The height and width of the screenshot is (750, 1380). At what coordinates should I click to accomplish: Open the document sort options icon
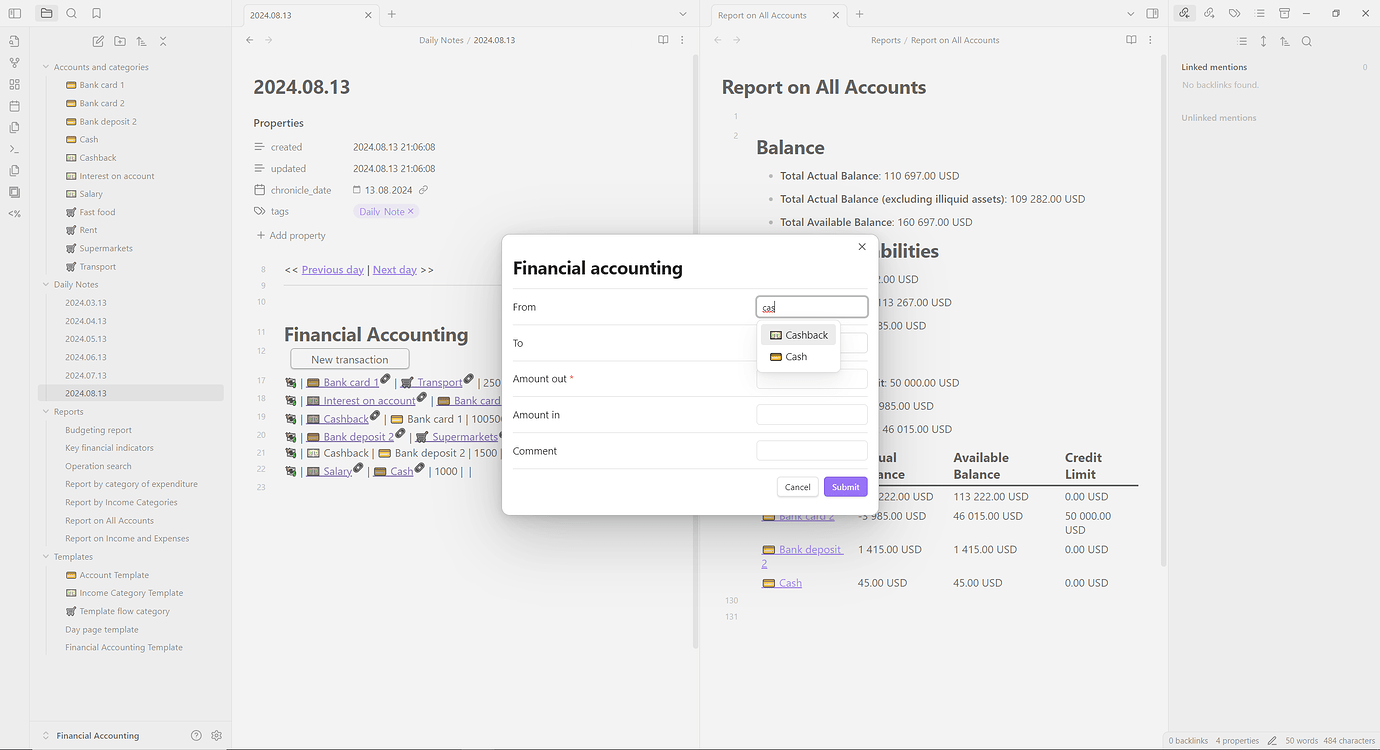[x=141, y=41]
